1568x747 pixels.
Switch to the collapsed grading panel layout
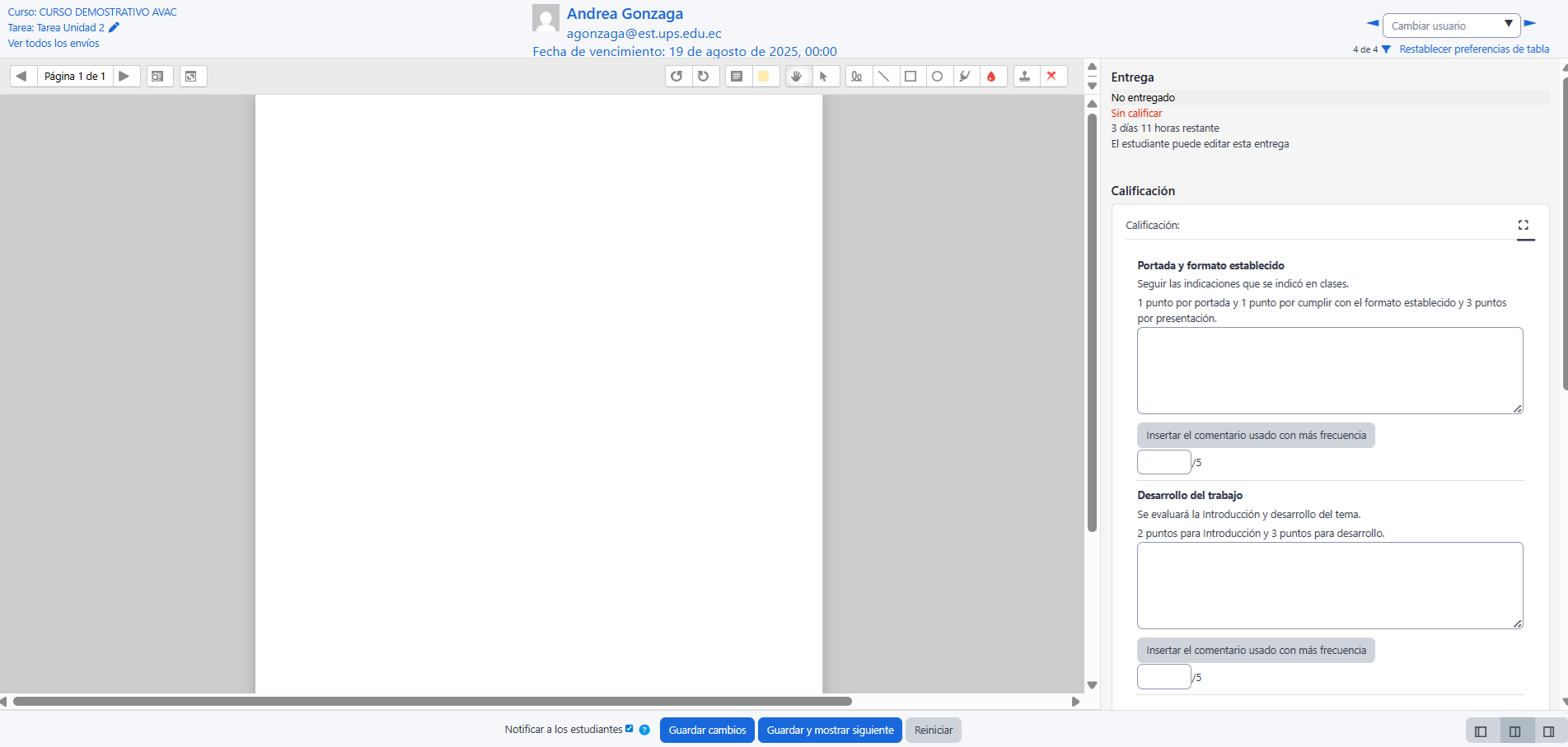pos(1548,731)
